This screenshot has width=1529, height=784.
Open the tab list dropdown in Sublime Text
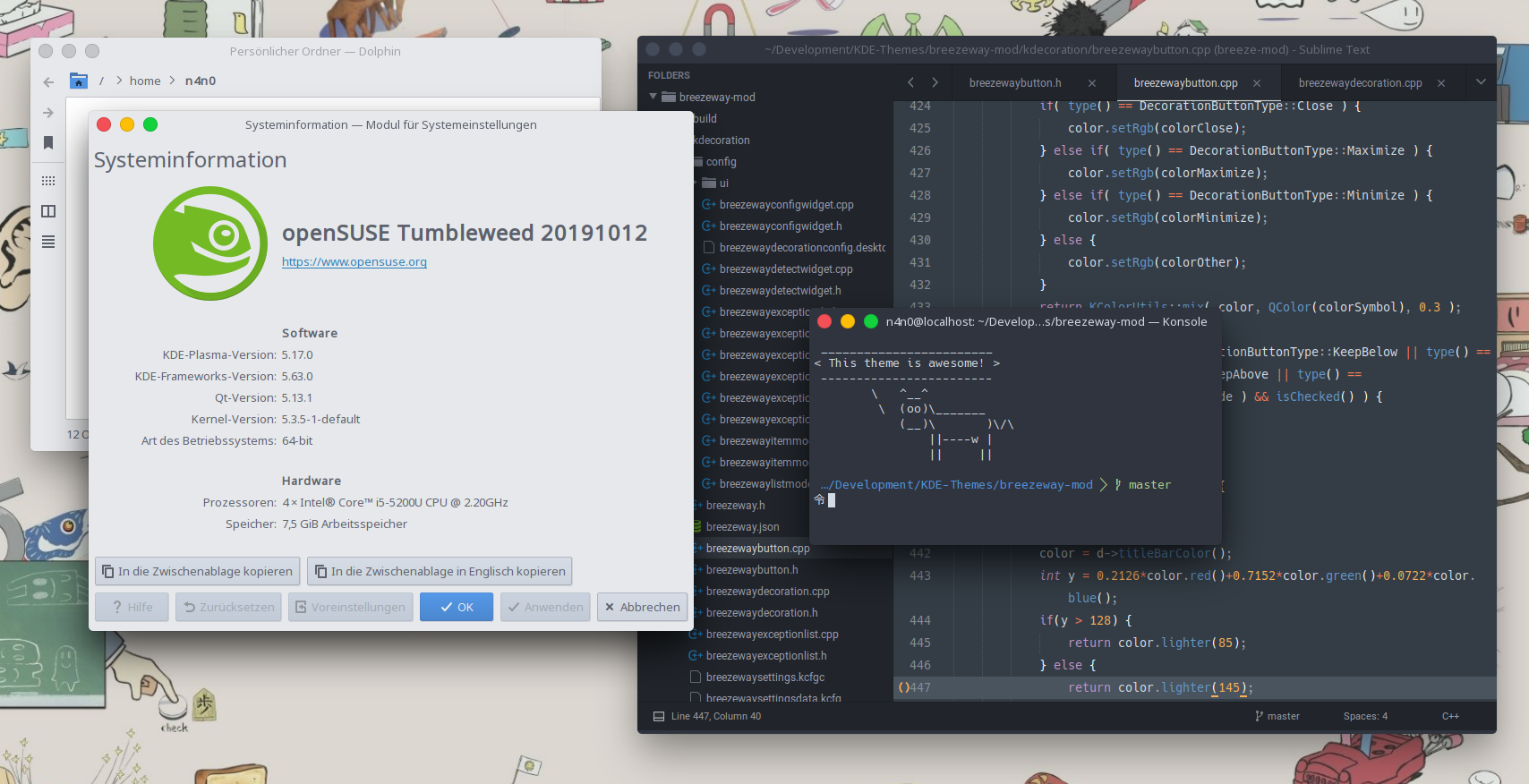1481,82
